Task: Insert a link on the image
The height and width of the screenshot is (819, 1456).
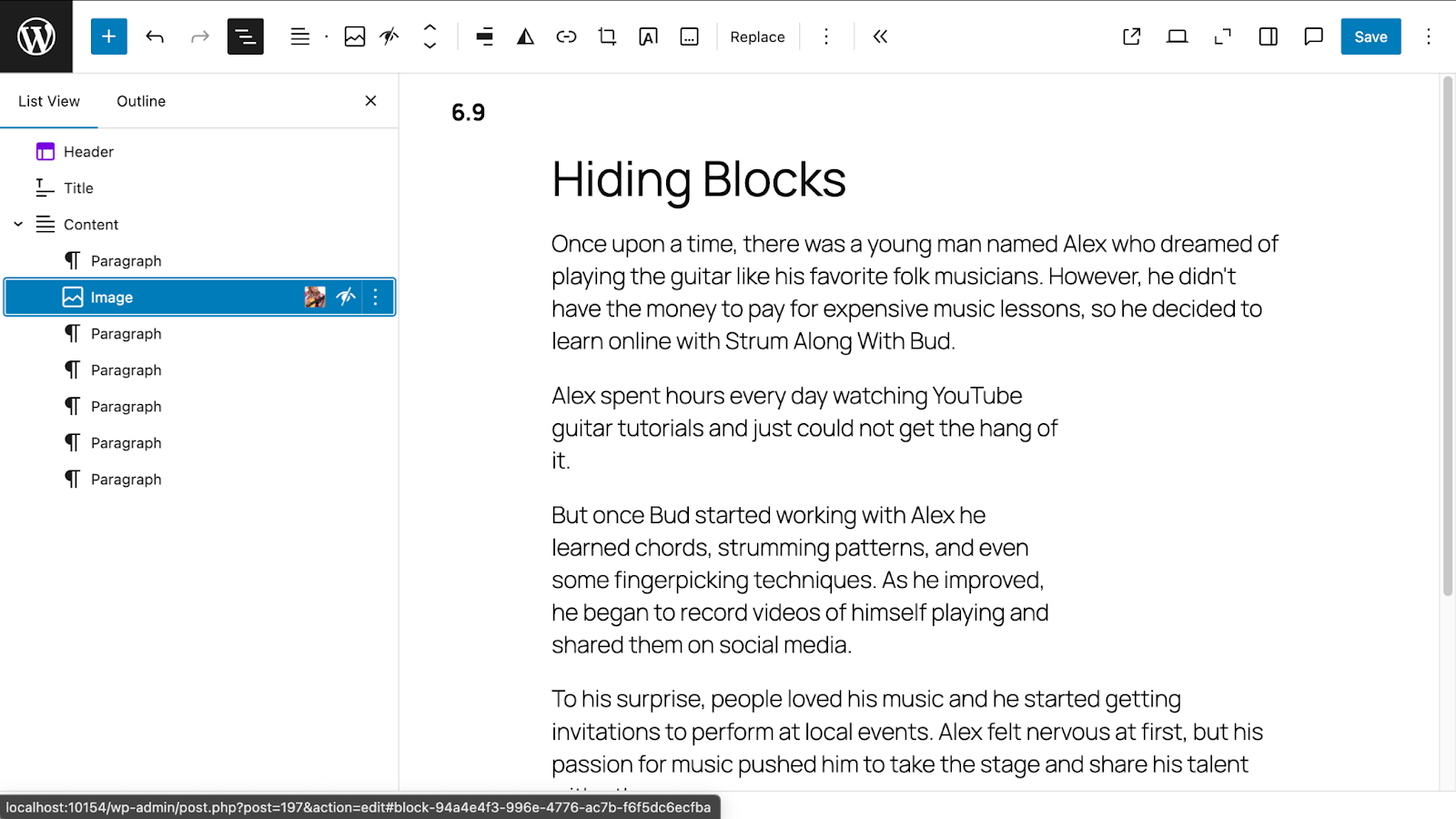Action: (566, 36)
